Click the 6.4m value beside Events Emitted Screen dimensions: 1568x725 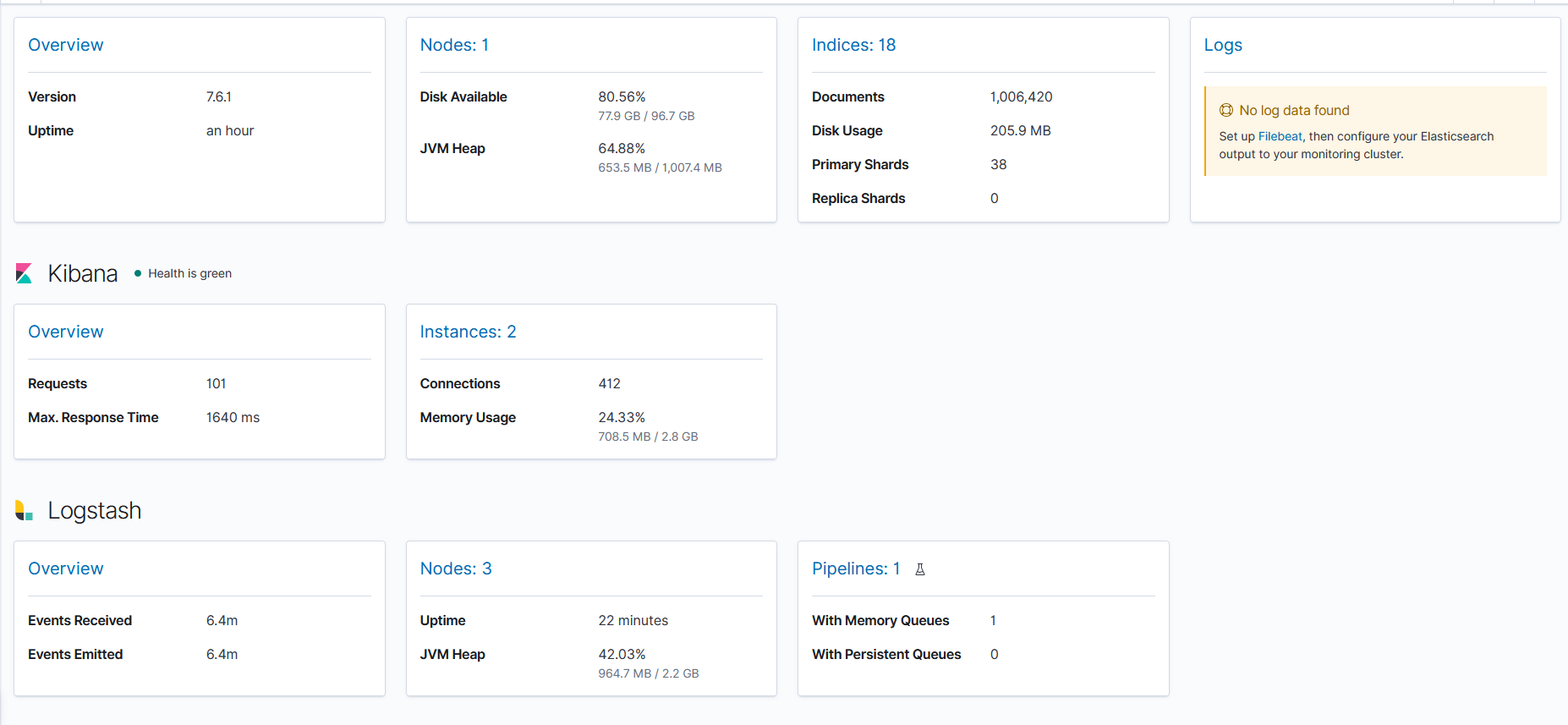pyautogui.click(x=222, y=654)
